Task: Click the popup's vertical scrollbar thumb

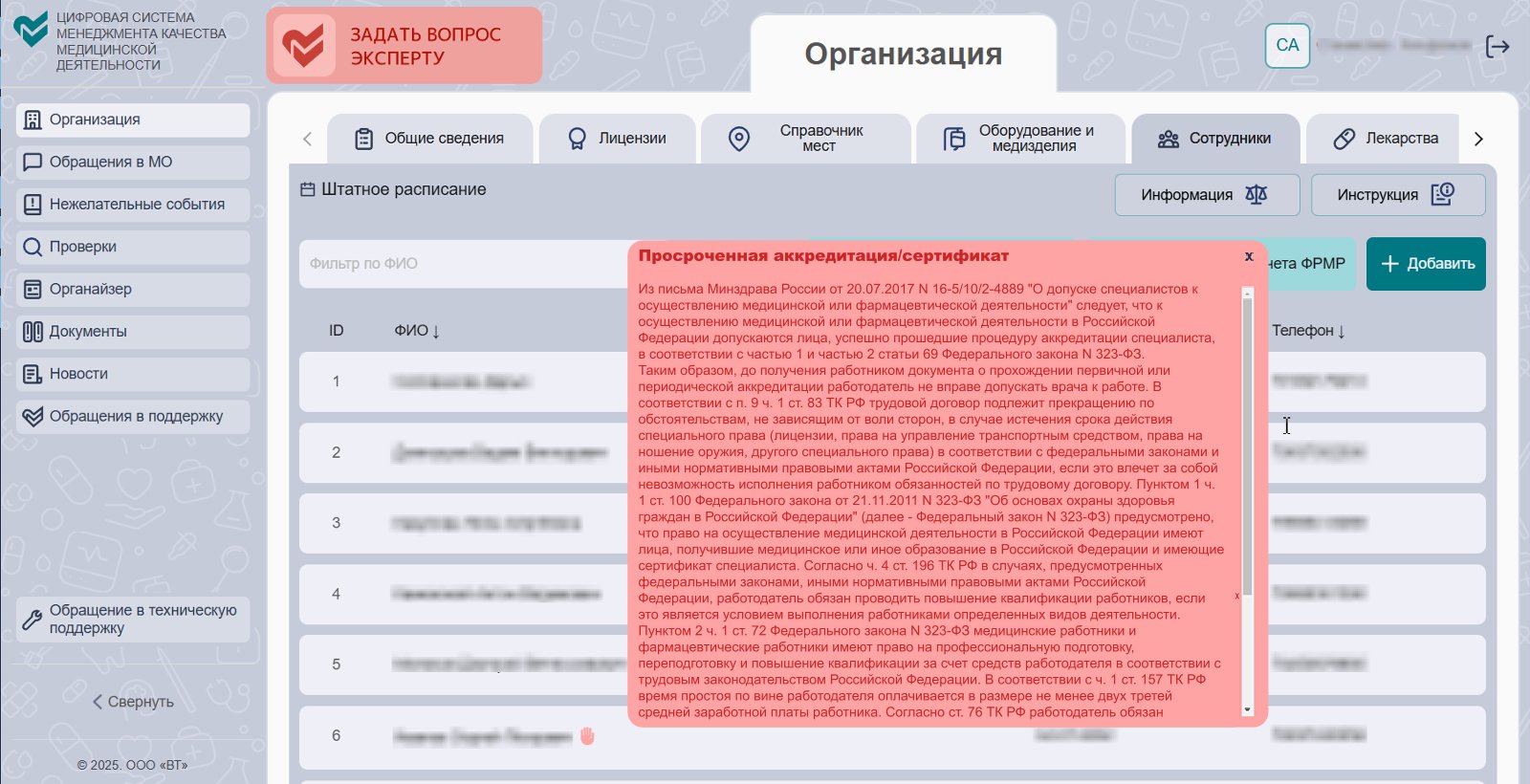Action: coord(1247,445)
